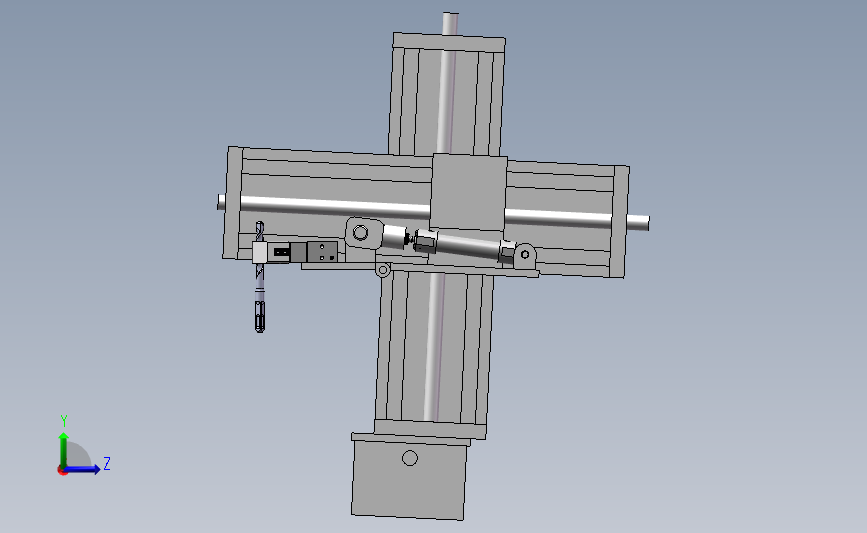Select the right end plate of horizontal rail

pos(619,221)
